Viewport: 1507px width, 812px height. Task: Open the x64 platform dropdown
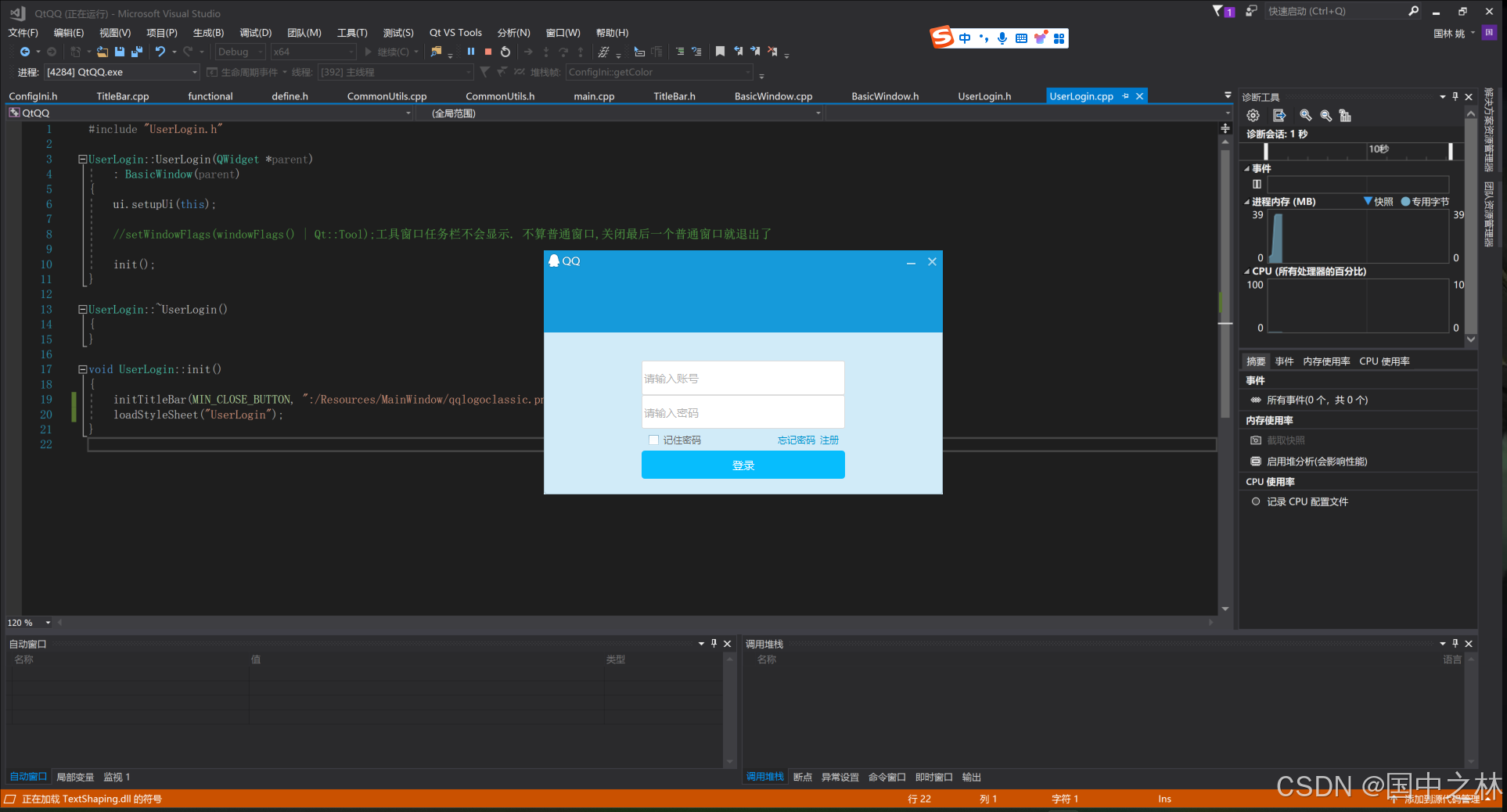tap(314, 52)
